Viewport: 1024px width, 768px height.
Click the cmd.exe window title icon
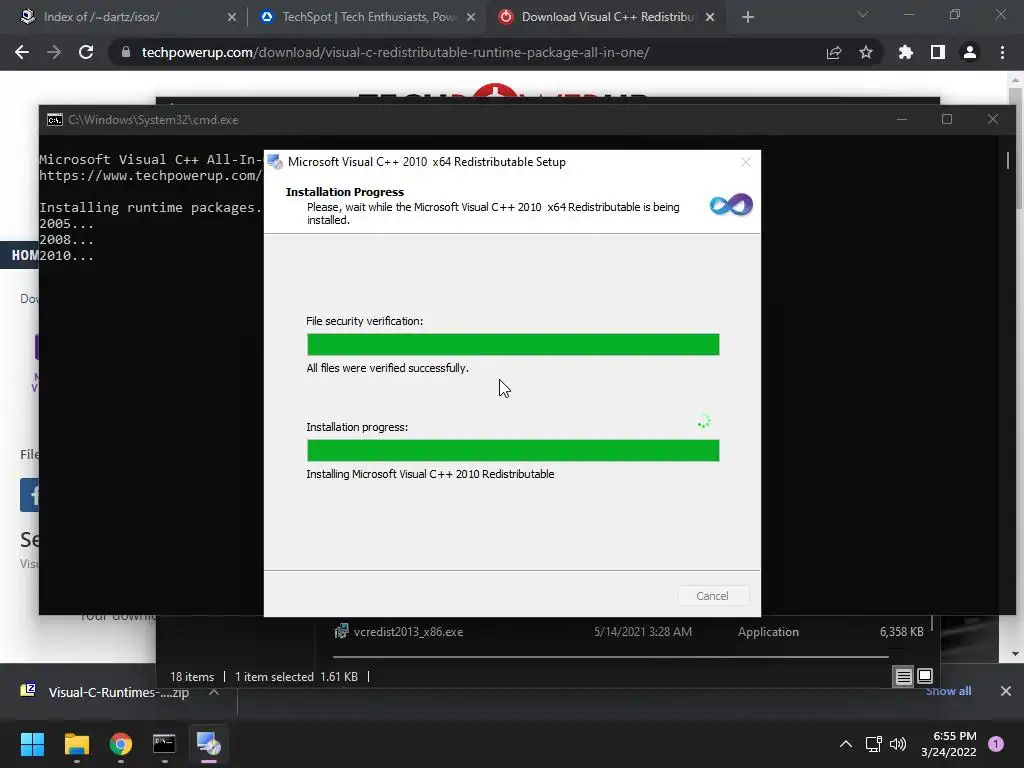click(55, 120)
